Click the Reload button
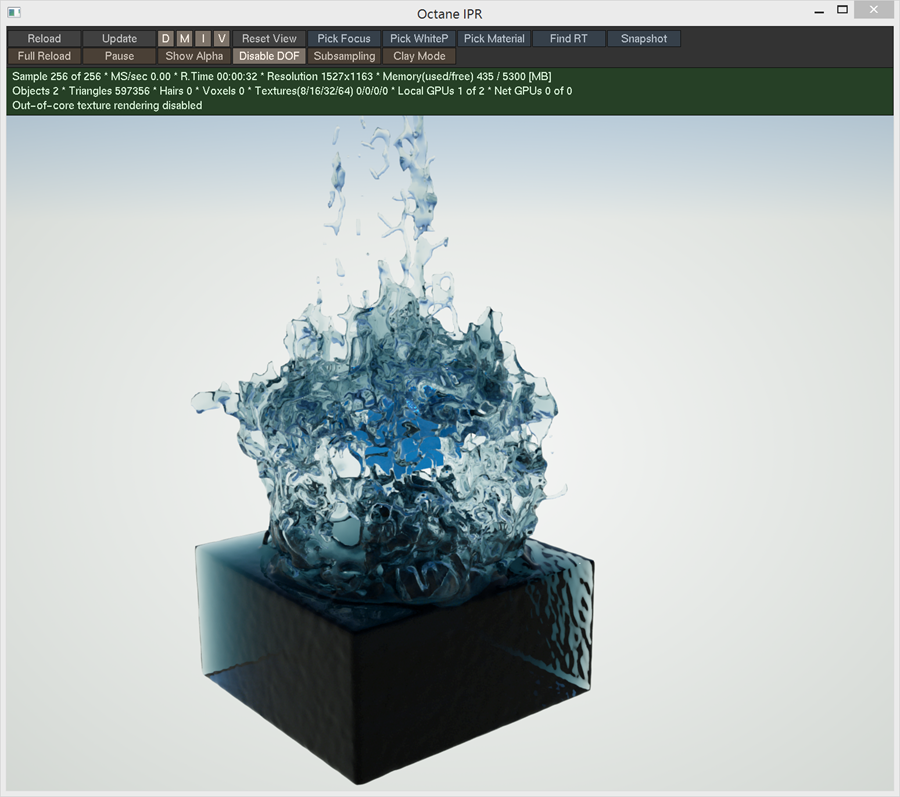The width and height of the screenshot is (900, 797). (x=44, y=38)
